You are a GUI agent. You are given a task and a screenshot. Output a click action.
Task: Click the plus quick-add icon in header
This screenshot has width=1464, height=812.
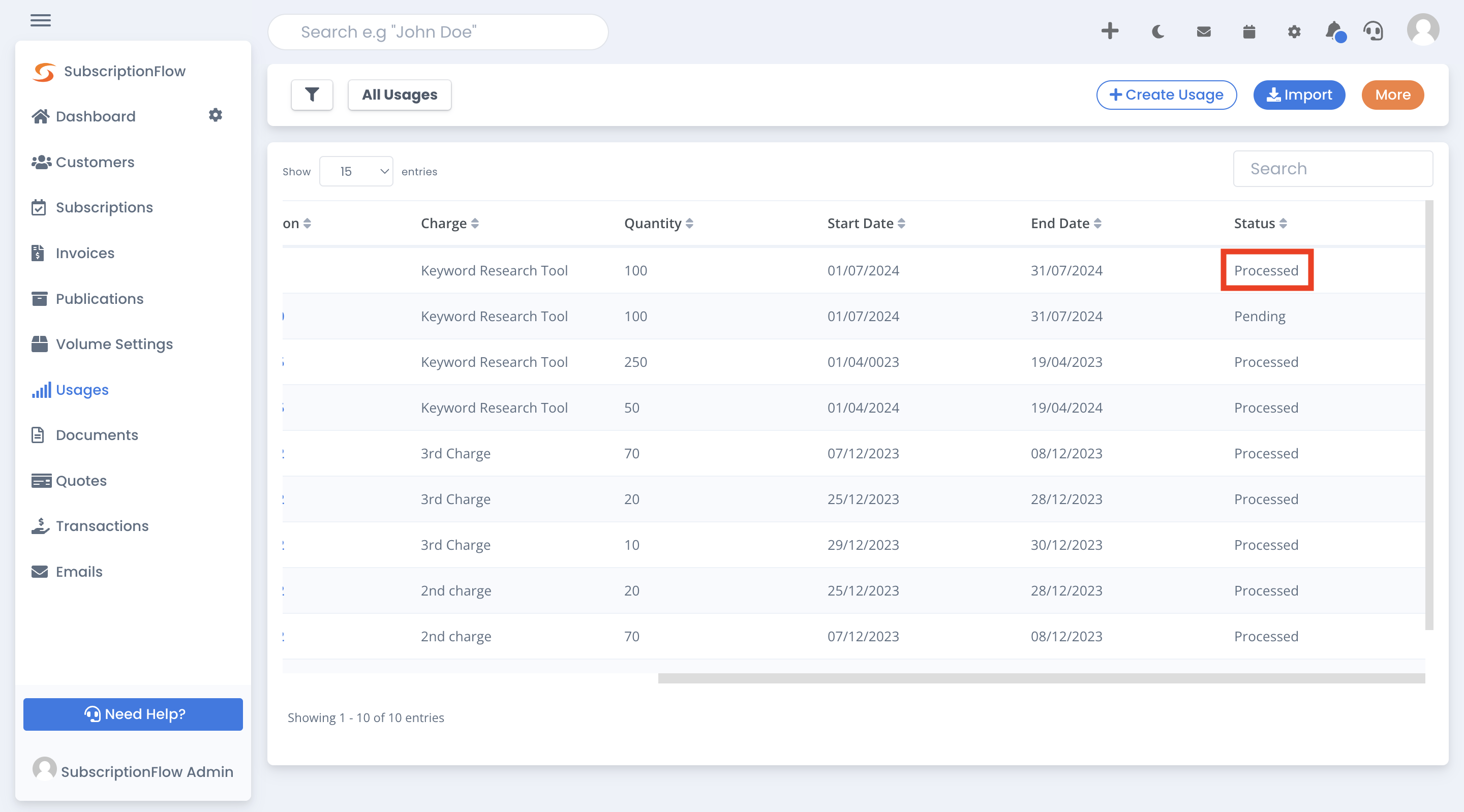coord(1109,30)
